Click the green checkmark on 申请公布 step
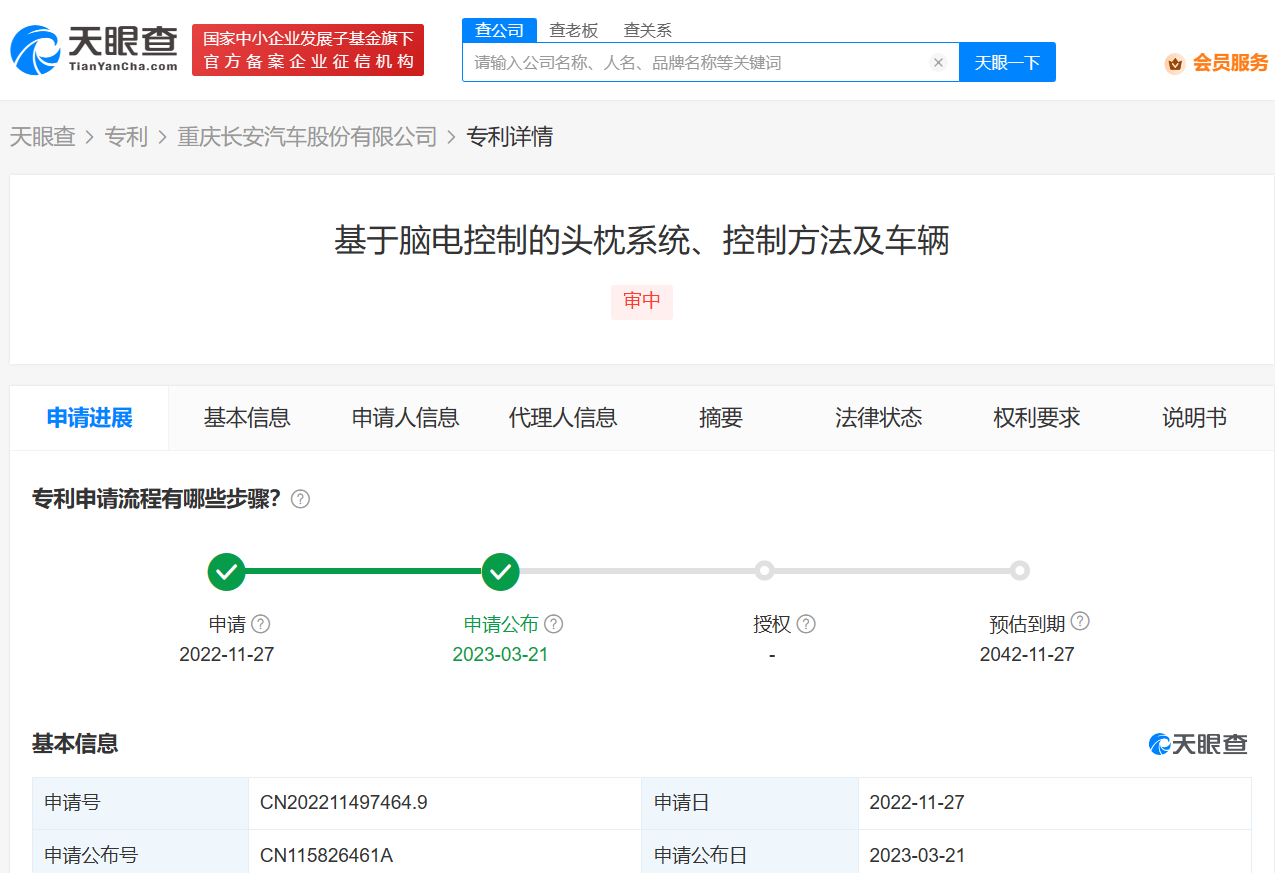The height and width of the screenshot is (873, 1275). coord(500,571)
